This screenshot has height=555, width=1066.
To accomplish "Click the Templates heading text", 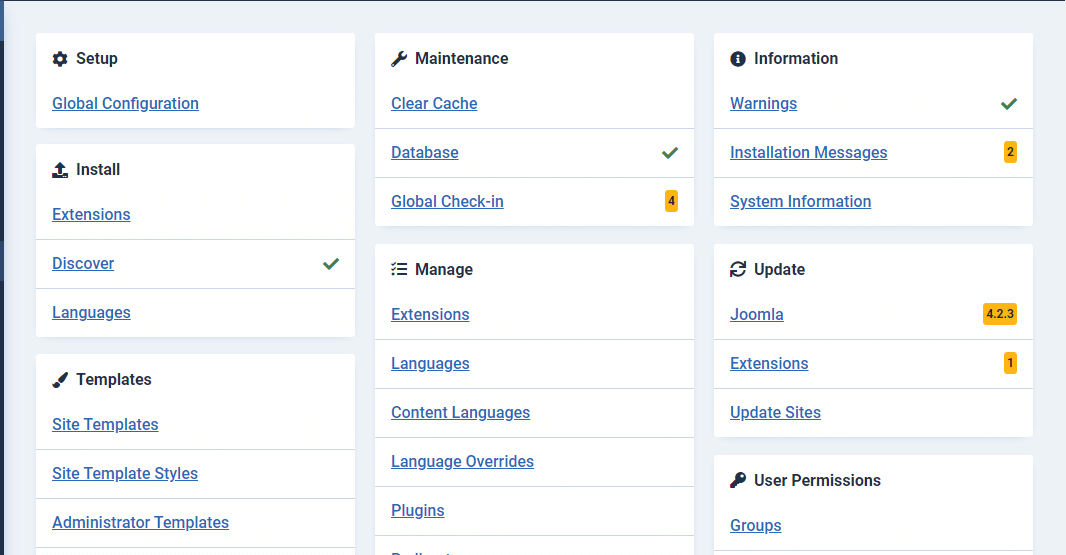I will tap(114, 380).
